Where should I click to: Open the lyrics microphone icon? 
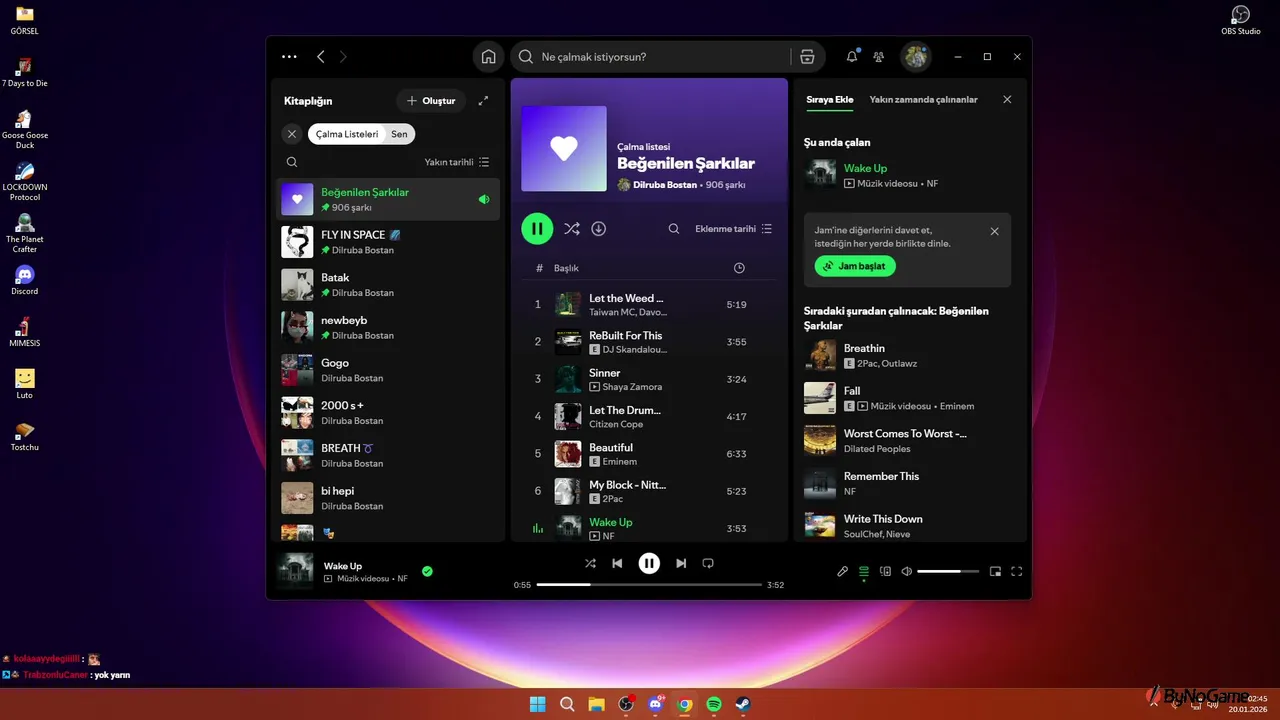click(x=842, y=572)
